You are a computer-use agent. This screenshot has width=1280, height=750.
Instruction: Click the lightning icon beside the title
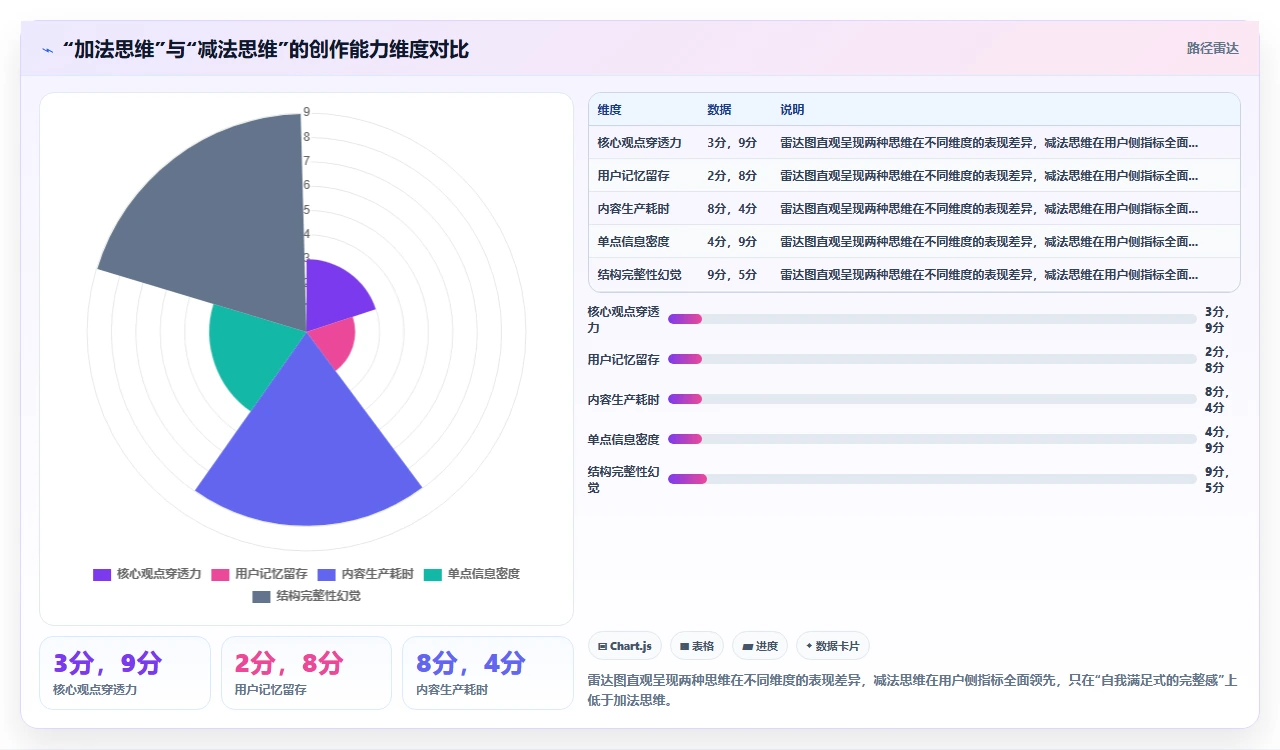(47, 50)
